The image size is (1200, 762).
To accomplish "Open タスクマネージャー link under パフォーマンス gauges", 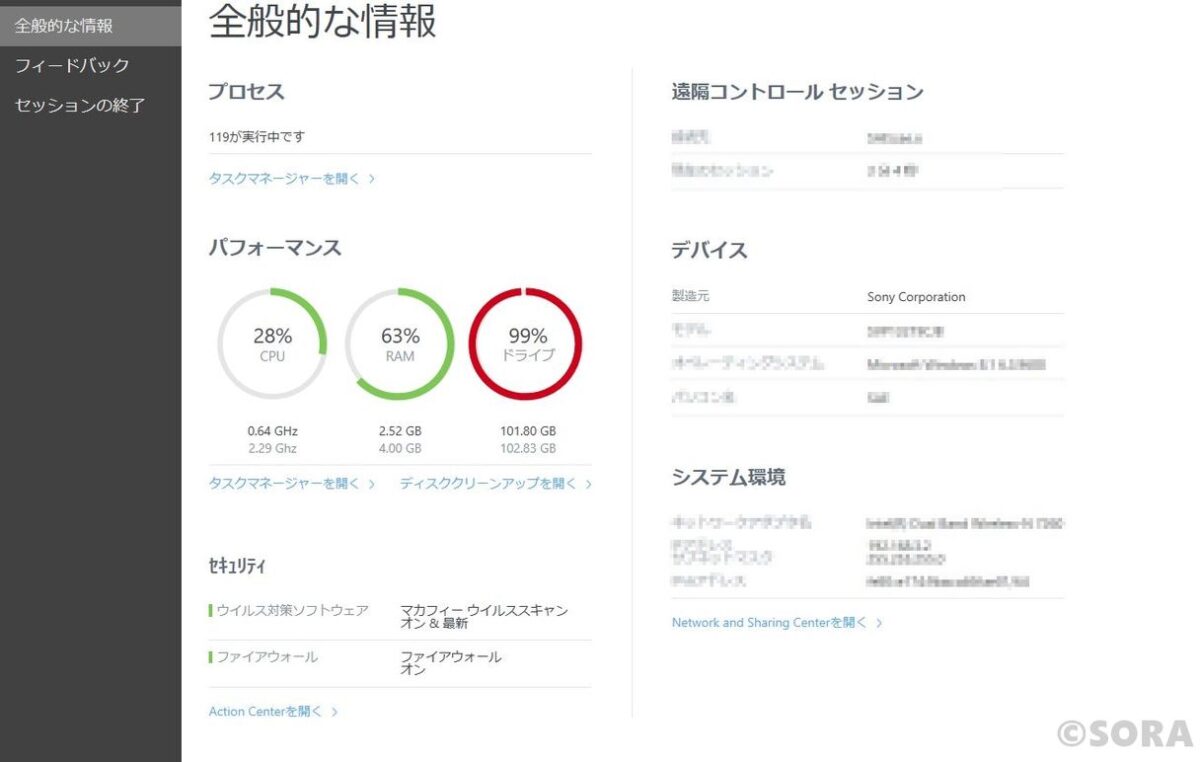I will 284,483.
